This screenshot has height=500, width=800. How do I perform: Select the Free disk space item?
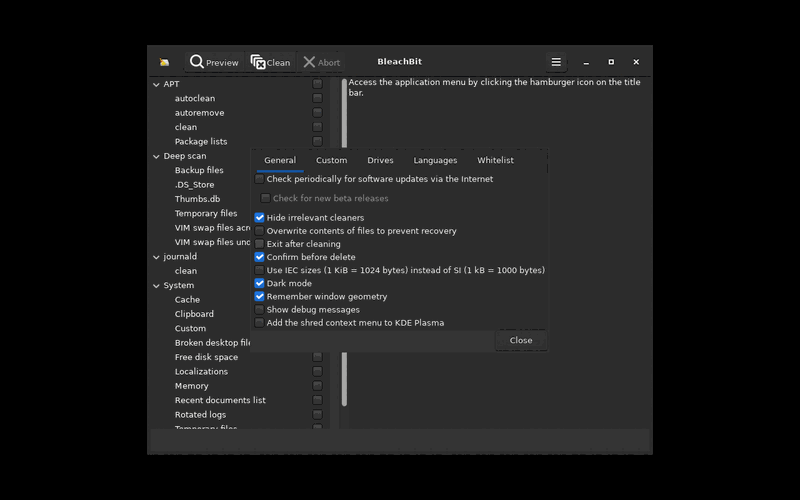coord(206,357)
